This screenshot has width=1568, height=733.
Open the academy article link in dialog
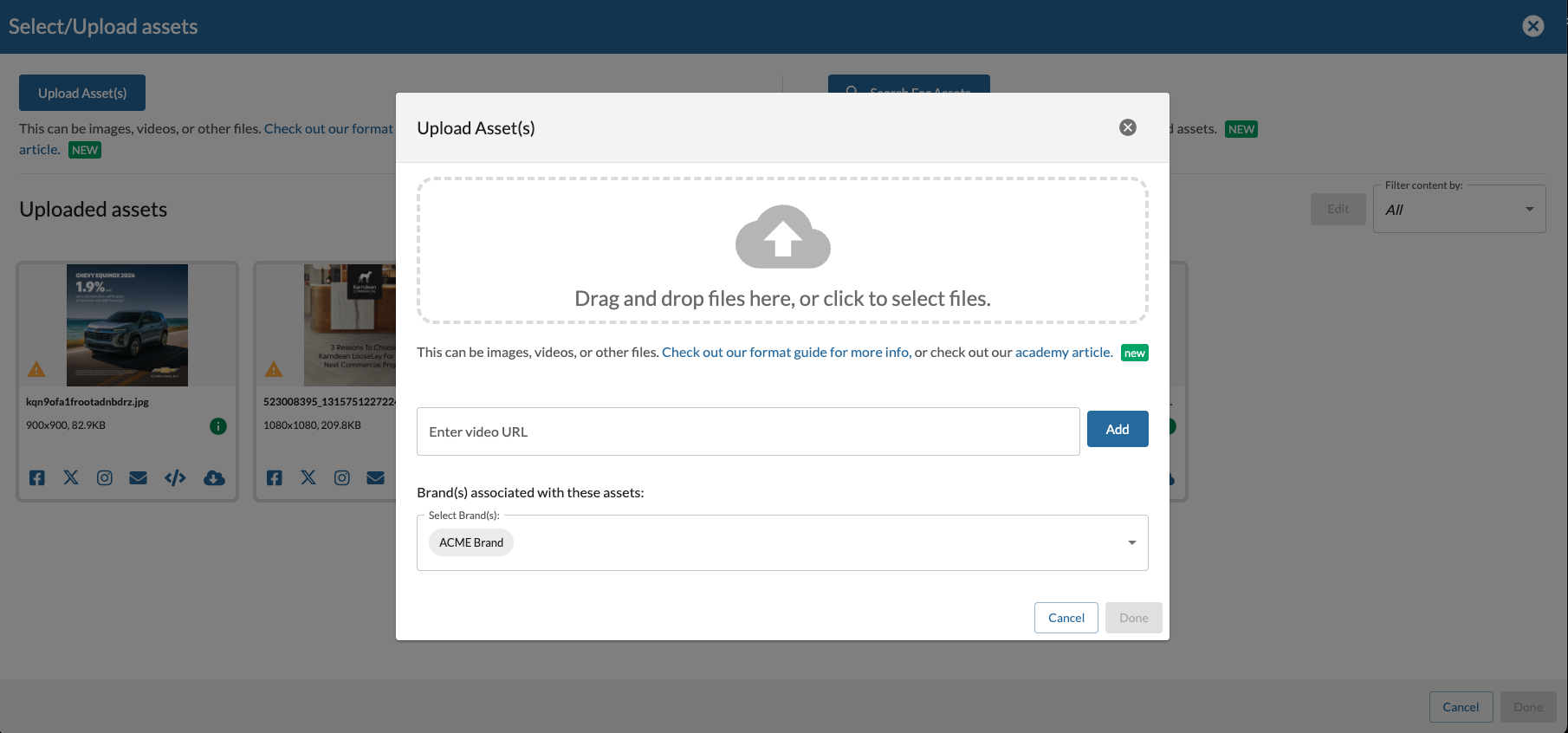point(1064,353)
